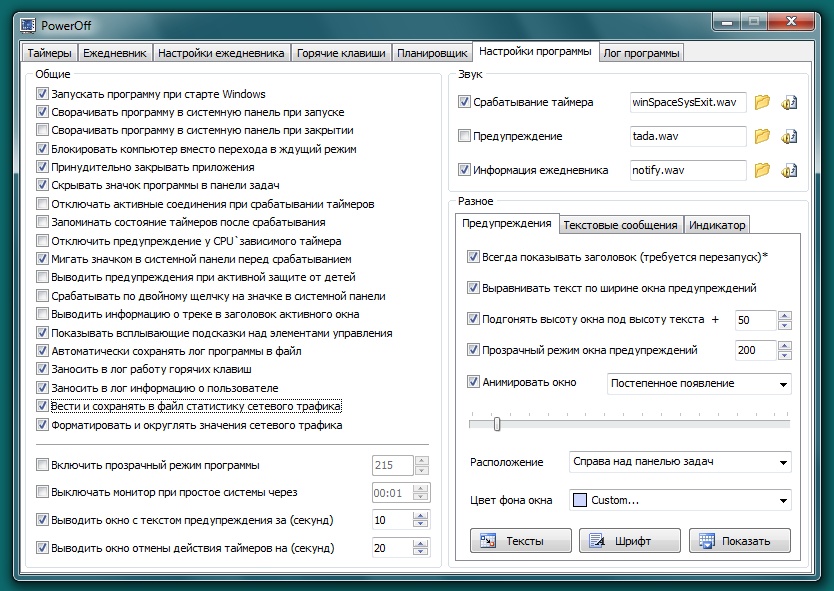Switch to the 'Таймеры' tab
834x591 pixels.
(49, 53)
